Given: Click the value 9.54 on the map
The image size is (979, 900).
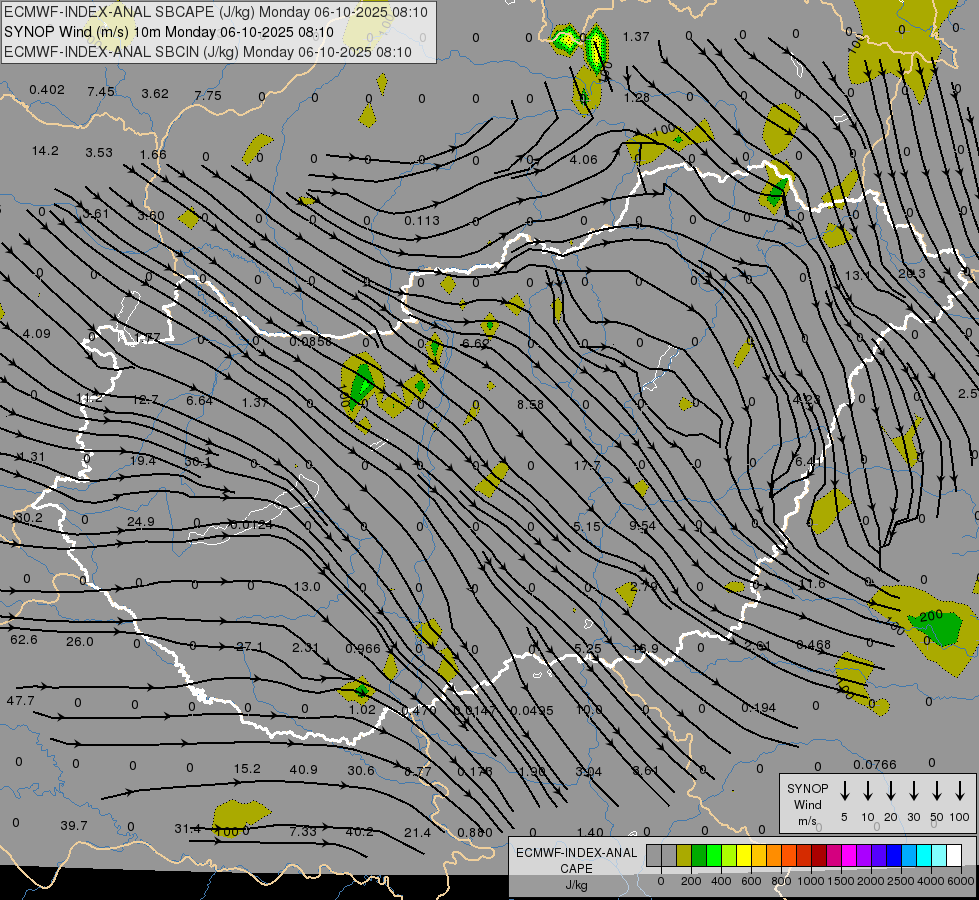Looking at the screenshot, I should 642,526.
